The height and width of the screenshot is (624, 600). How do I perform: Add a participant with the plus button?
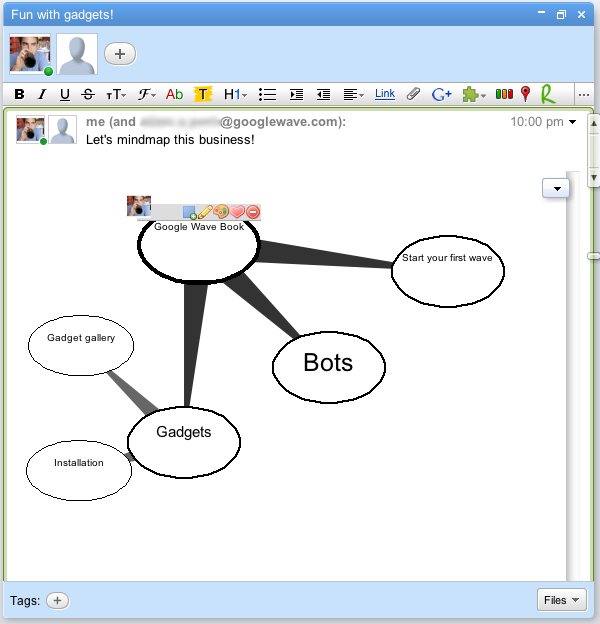[120, 54]
